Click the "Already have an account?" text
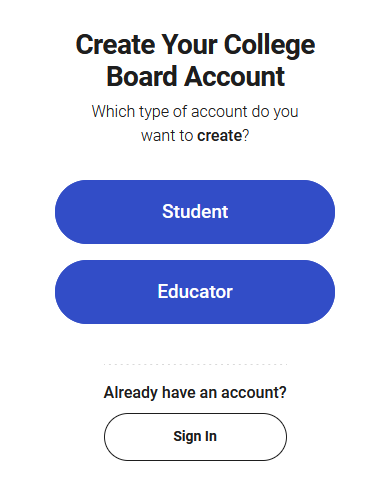378x485 pixels. pos(195,392)
